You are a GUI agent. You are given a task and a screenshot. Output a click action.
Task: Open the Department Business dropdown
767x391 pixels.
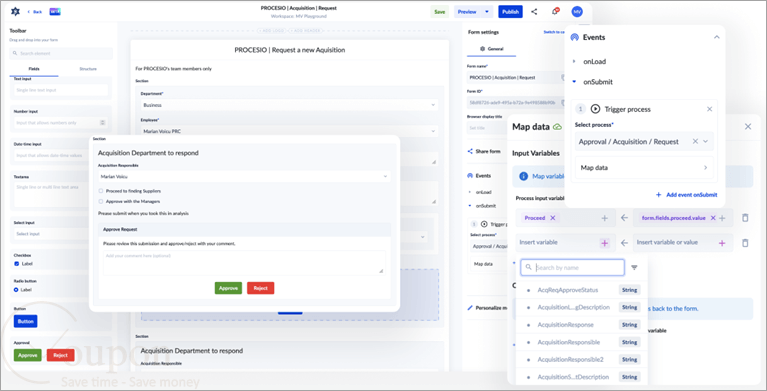(x=289, y=105)
